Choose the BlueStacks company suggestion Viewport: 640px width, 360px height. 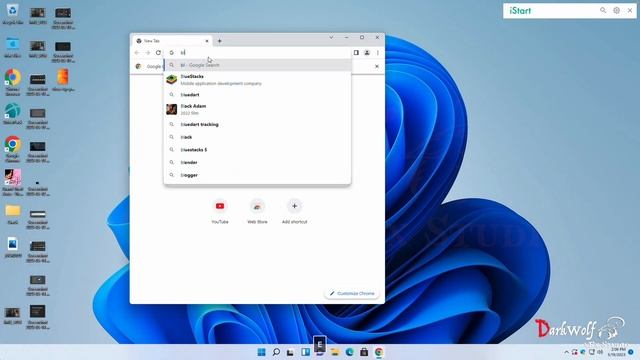pos(257,80)
